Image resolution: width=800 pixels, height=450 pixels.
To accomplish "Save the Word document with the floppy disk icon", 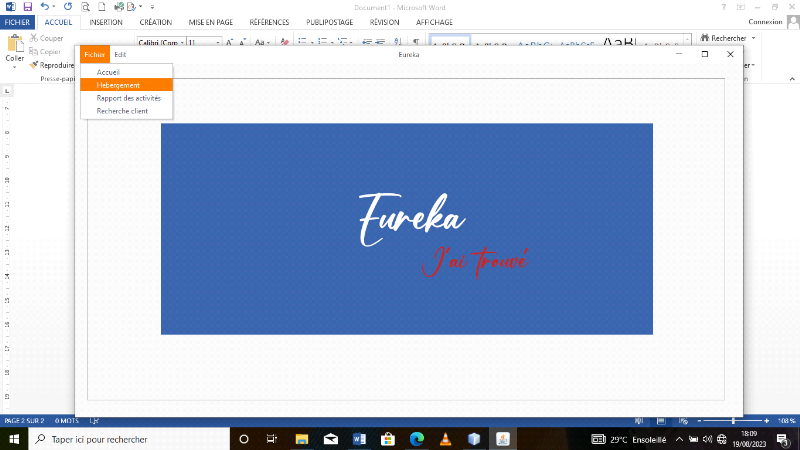I will point(28,7).
